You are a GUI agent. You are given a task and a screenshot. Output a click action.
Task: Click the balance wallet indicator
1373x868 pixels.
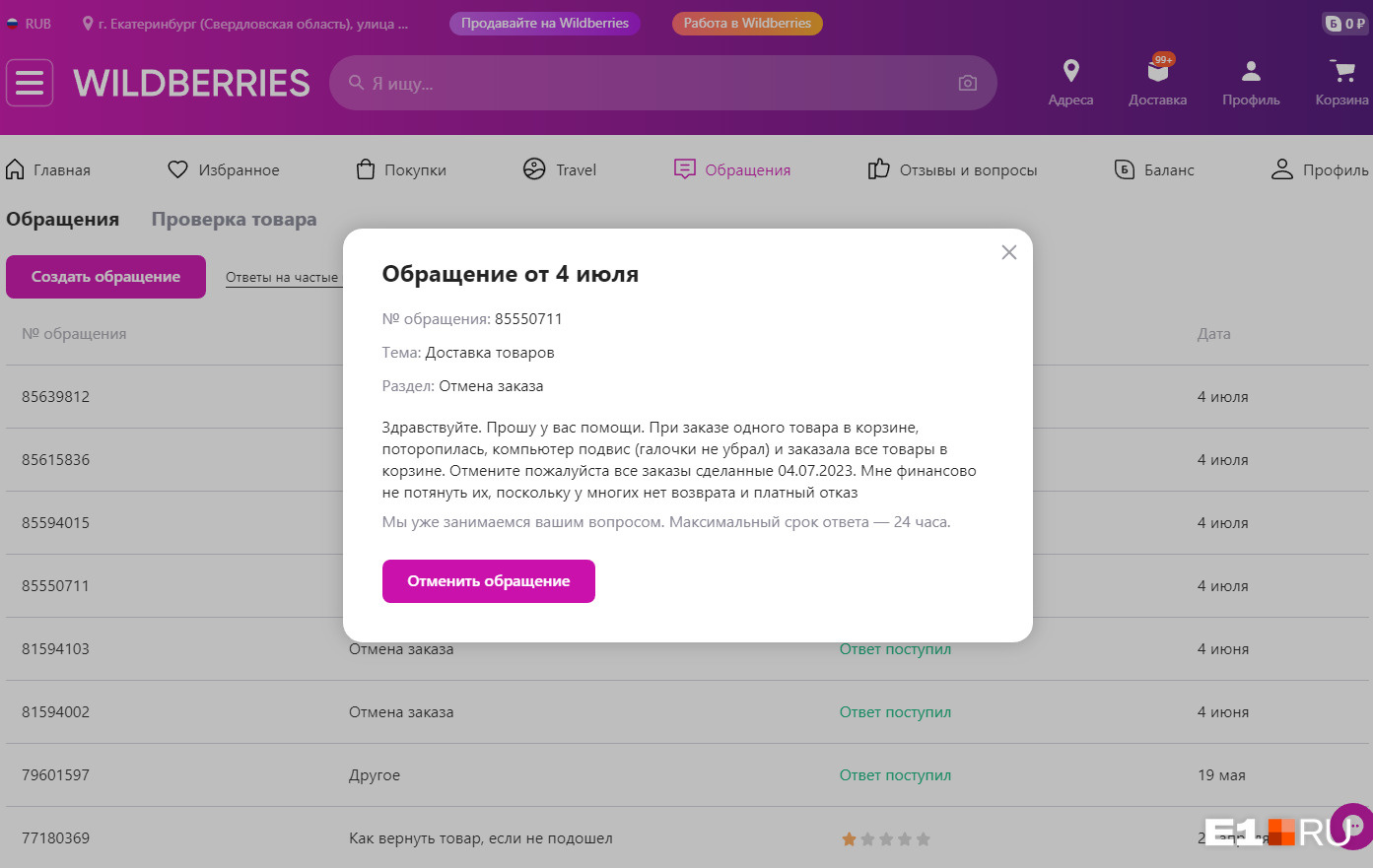pyautogui.click(x=1345, y=23)
